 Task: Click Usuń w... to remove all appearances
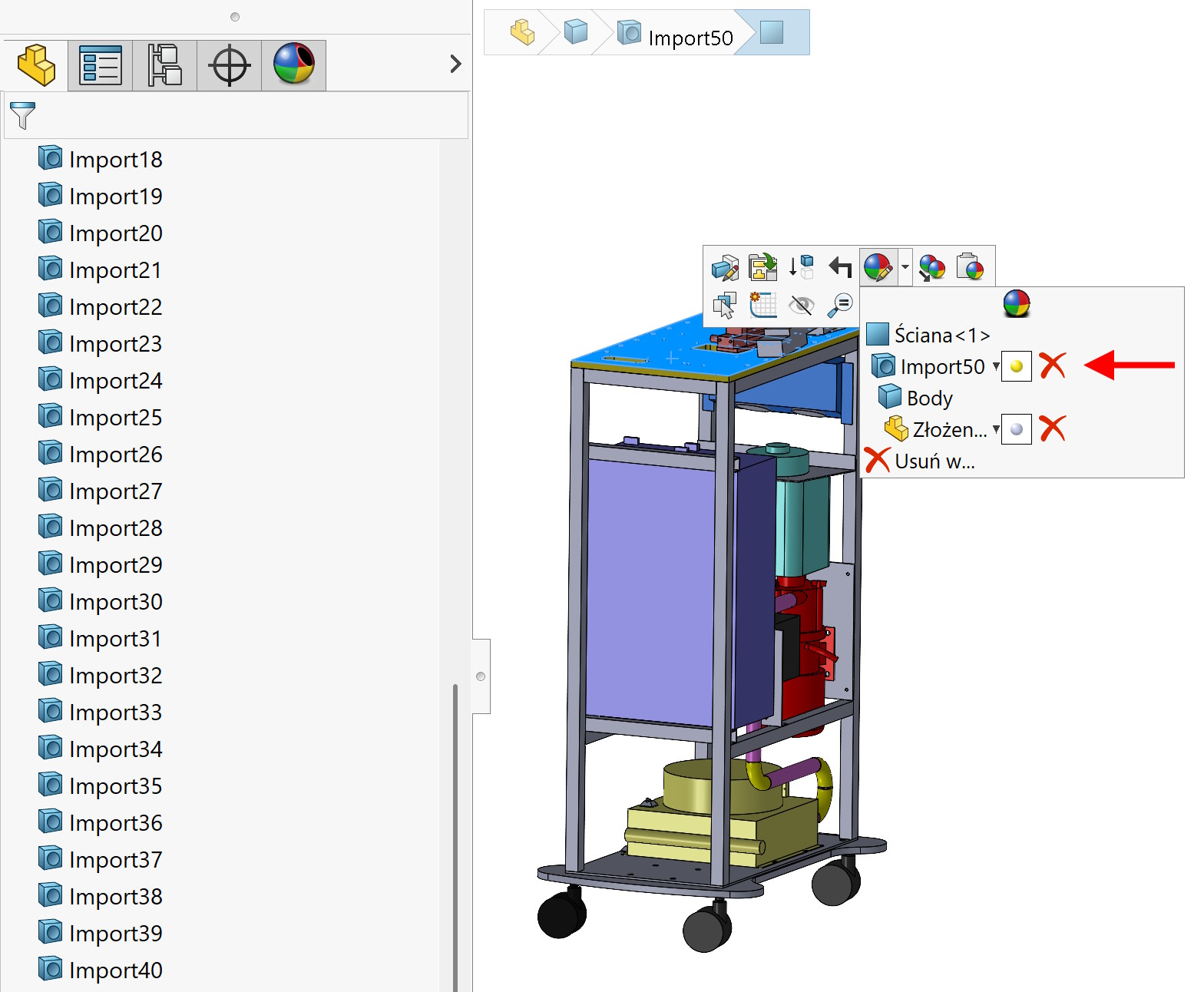pos(934,461)
